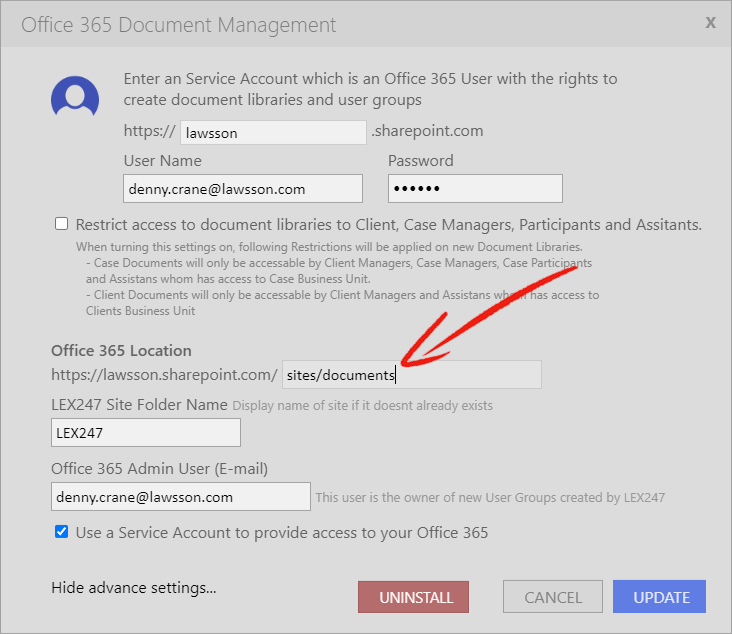The width and height of the screenshot is (732, 634).
Task: Click the 'Password' label
Action: (421, 161)
